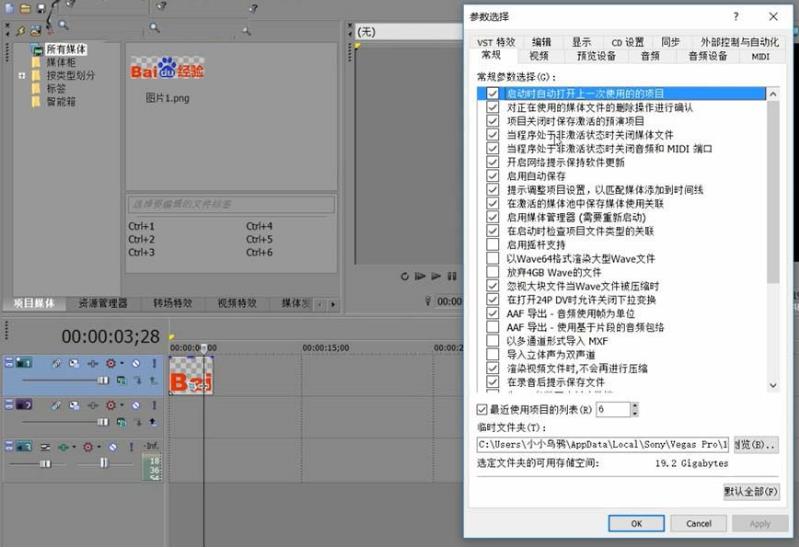
Task: Switch to the 视频 tab in preferences
Action: pos(539,56)
